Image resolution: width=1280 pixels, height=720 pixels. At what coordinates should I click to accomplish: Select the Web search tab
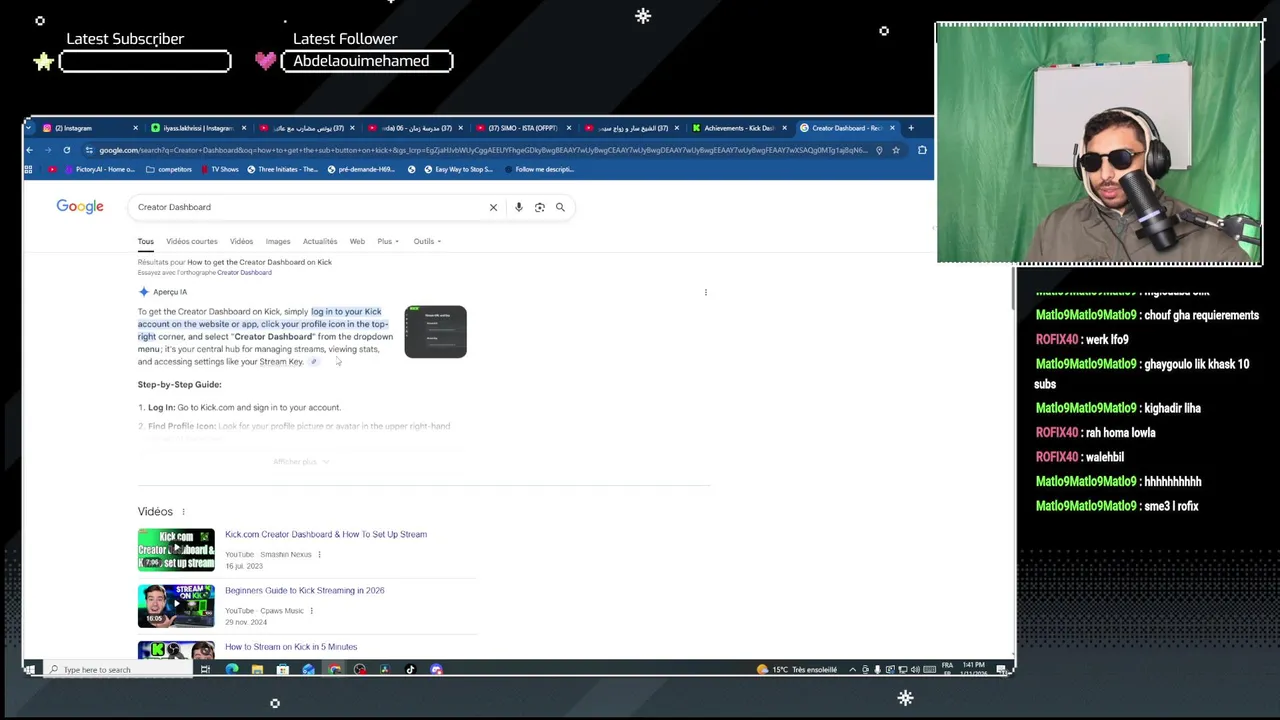(357, 241)
